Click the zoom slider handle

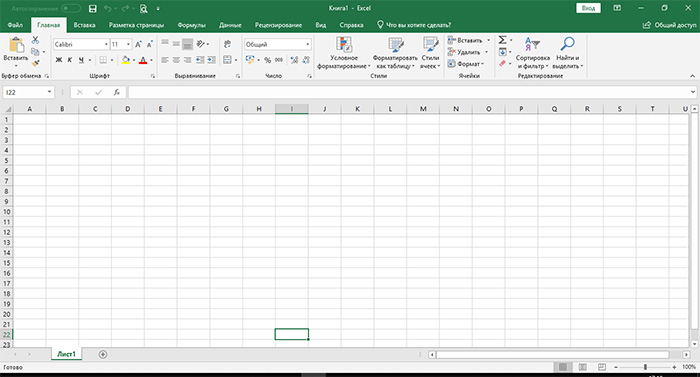645,367
